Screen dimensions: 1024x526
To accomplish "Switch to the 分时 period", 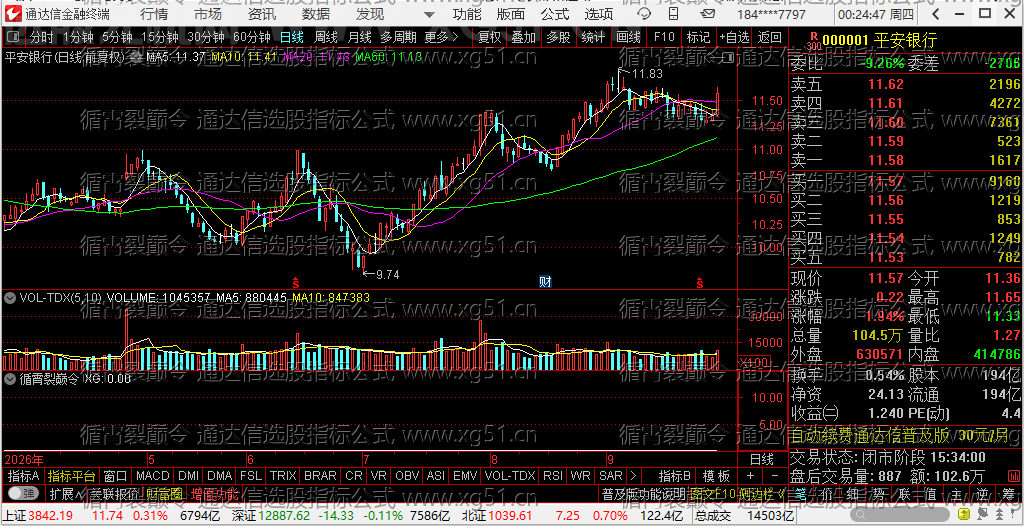I will [42, 38].
